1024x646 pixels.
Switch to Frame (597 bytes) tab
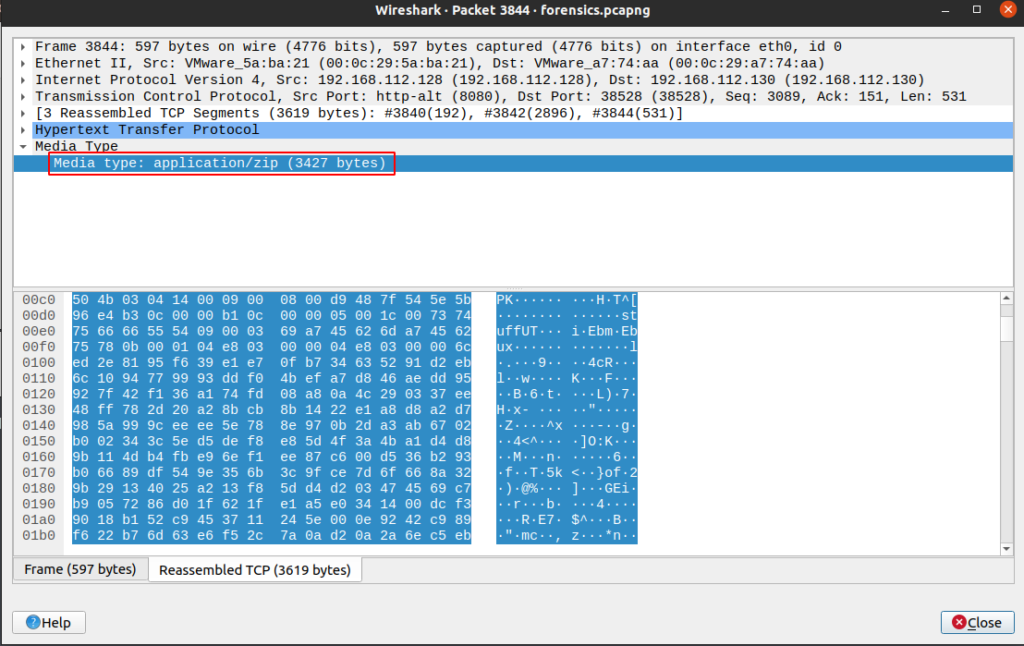tap(80, 570)
